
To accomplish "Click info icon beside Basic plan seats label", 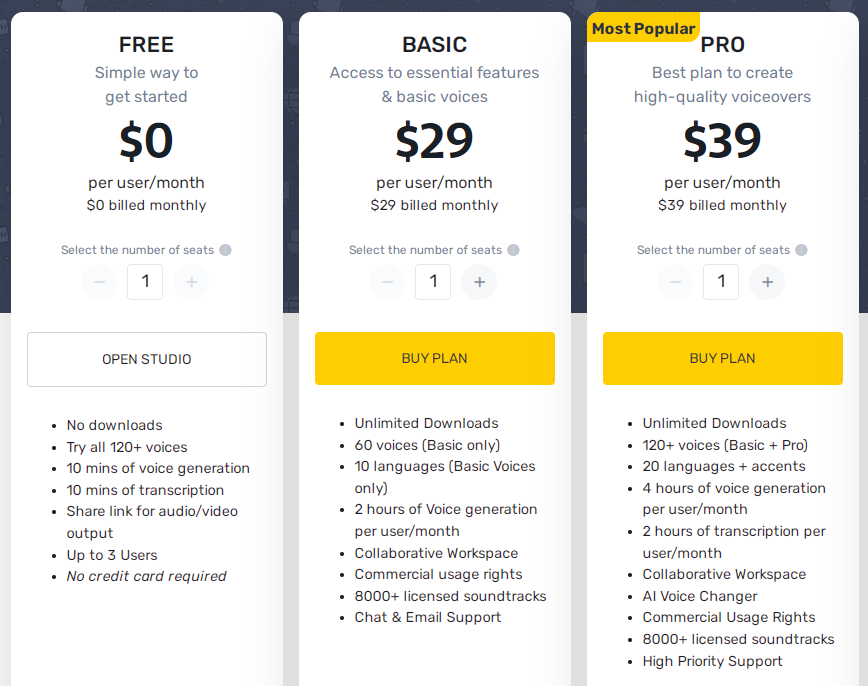I will (513, 250).
